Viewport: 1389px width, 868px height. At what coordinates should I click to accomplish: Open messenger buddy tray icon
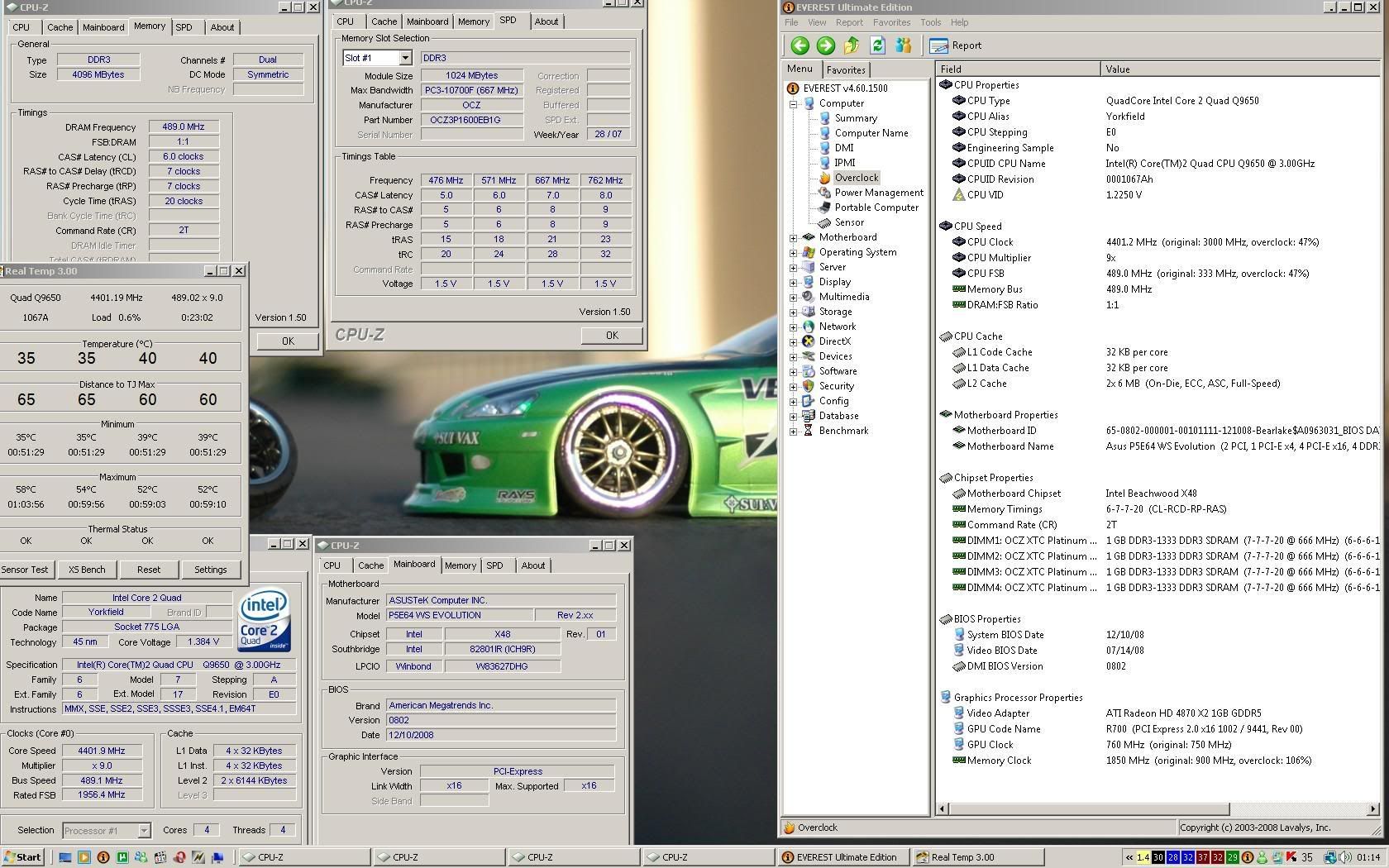[1262, 857]
